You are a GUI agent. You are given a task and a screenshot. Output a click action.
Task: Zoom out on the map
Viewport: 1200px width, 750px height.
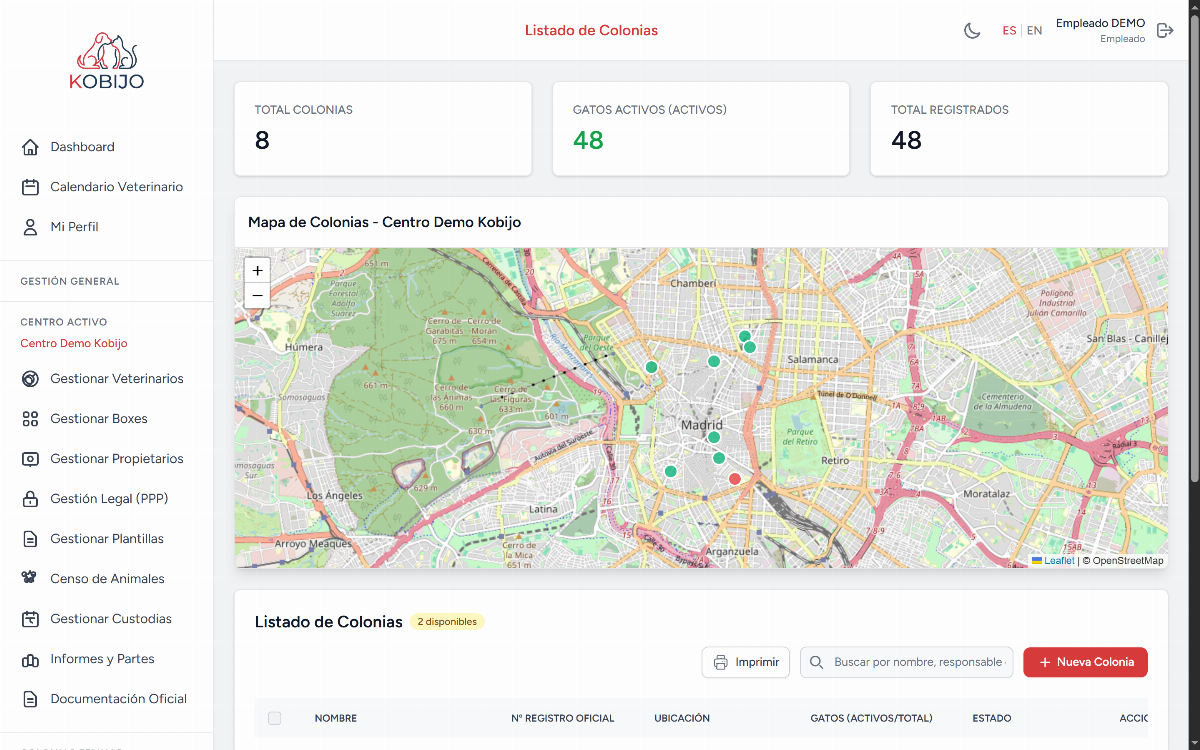coord(257,295)
